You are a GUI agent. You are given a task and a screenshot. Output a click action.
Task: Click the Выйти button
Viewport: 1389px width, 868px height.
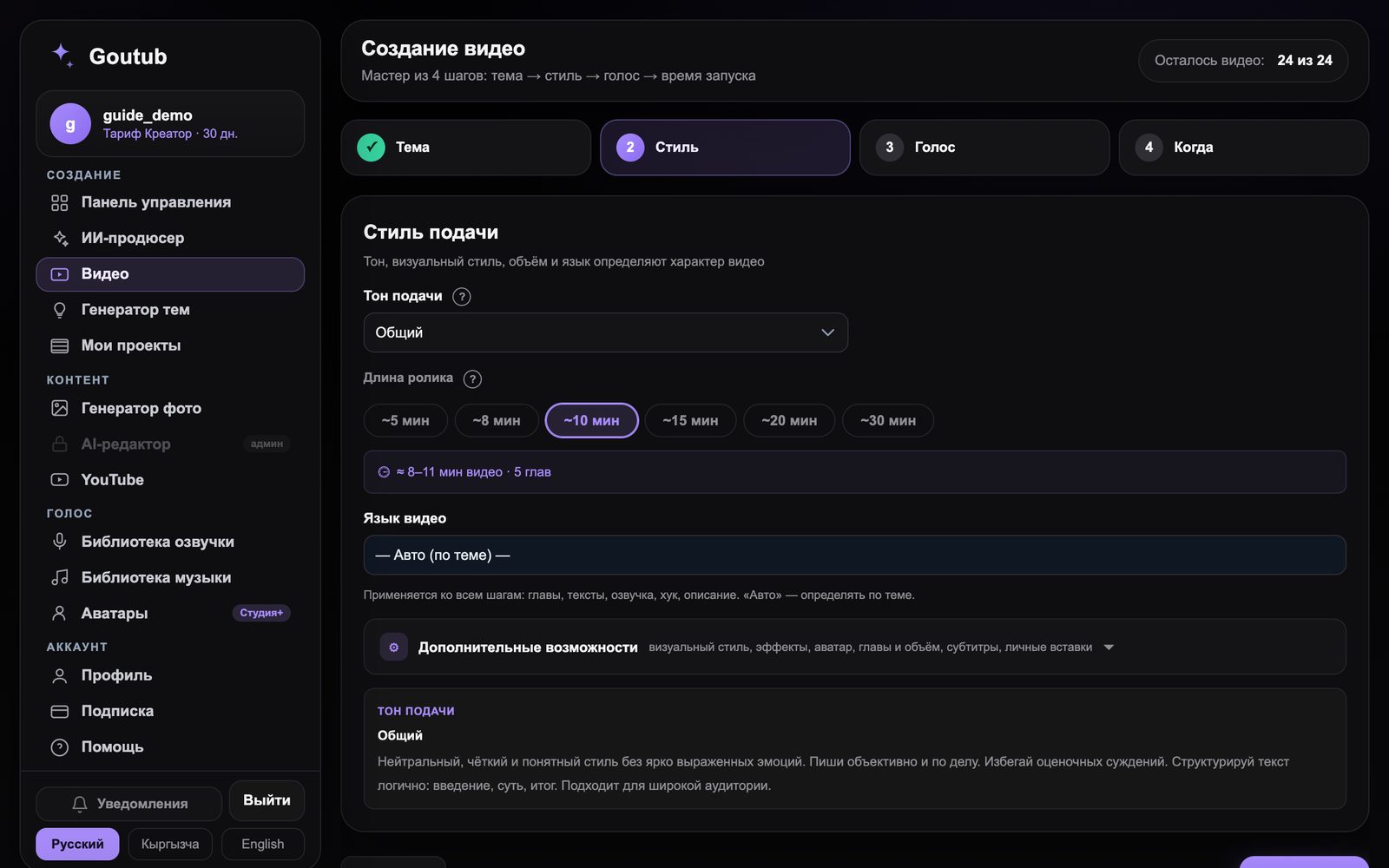(x=267, y=800)
